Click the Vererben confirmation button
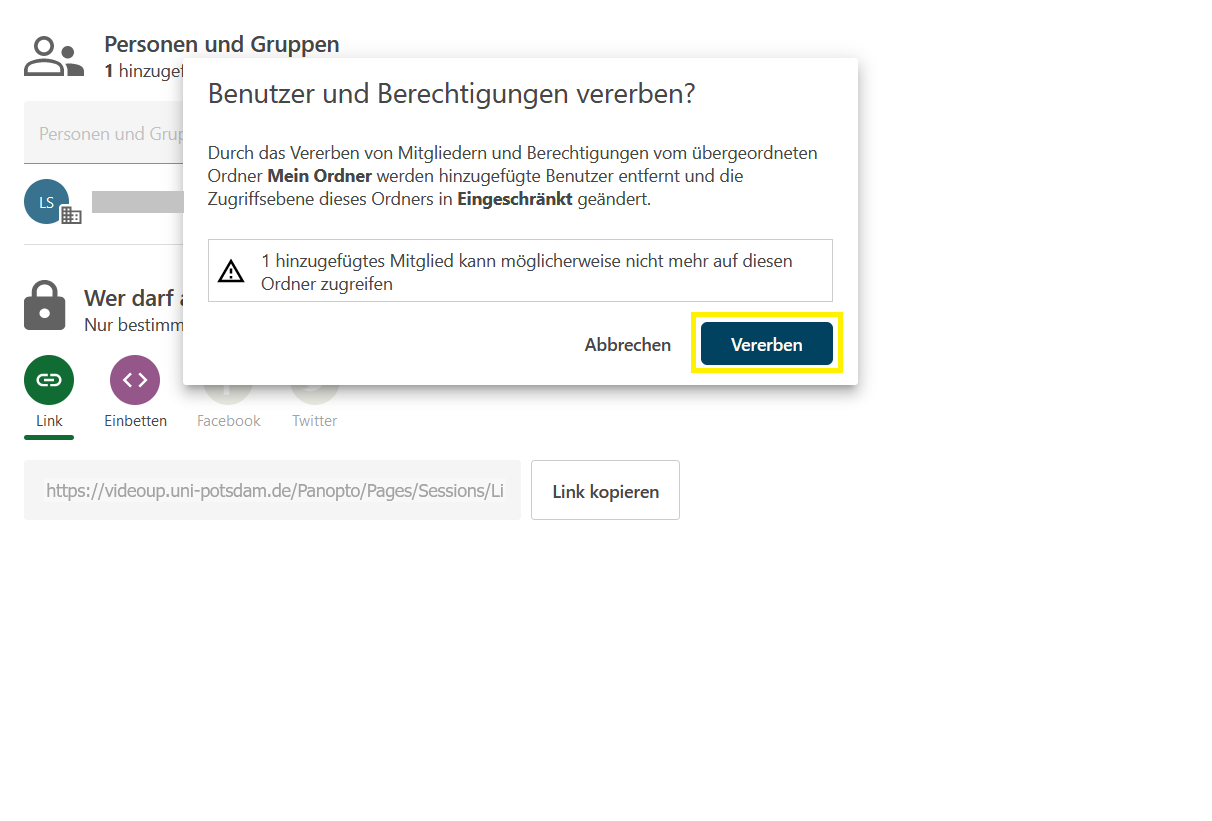 (x=766, y=344)
